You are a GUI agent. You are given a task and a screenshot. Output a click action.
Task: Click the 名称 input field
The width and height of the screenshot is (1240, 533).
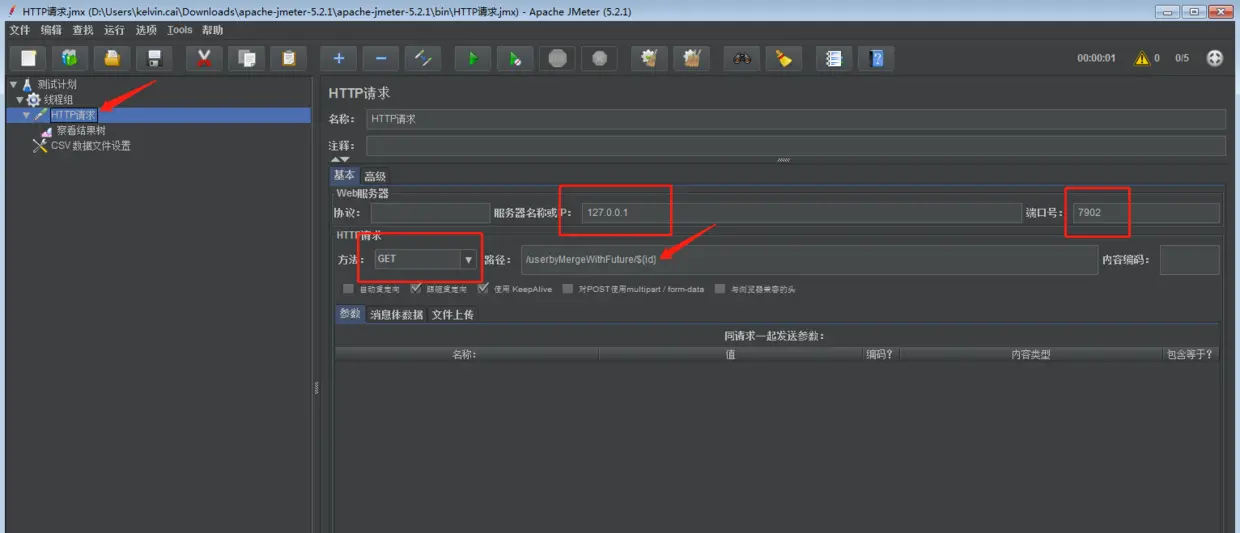(x=796, y=119)
